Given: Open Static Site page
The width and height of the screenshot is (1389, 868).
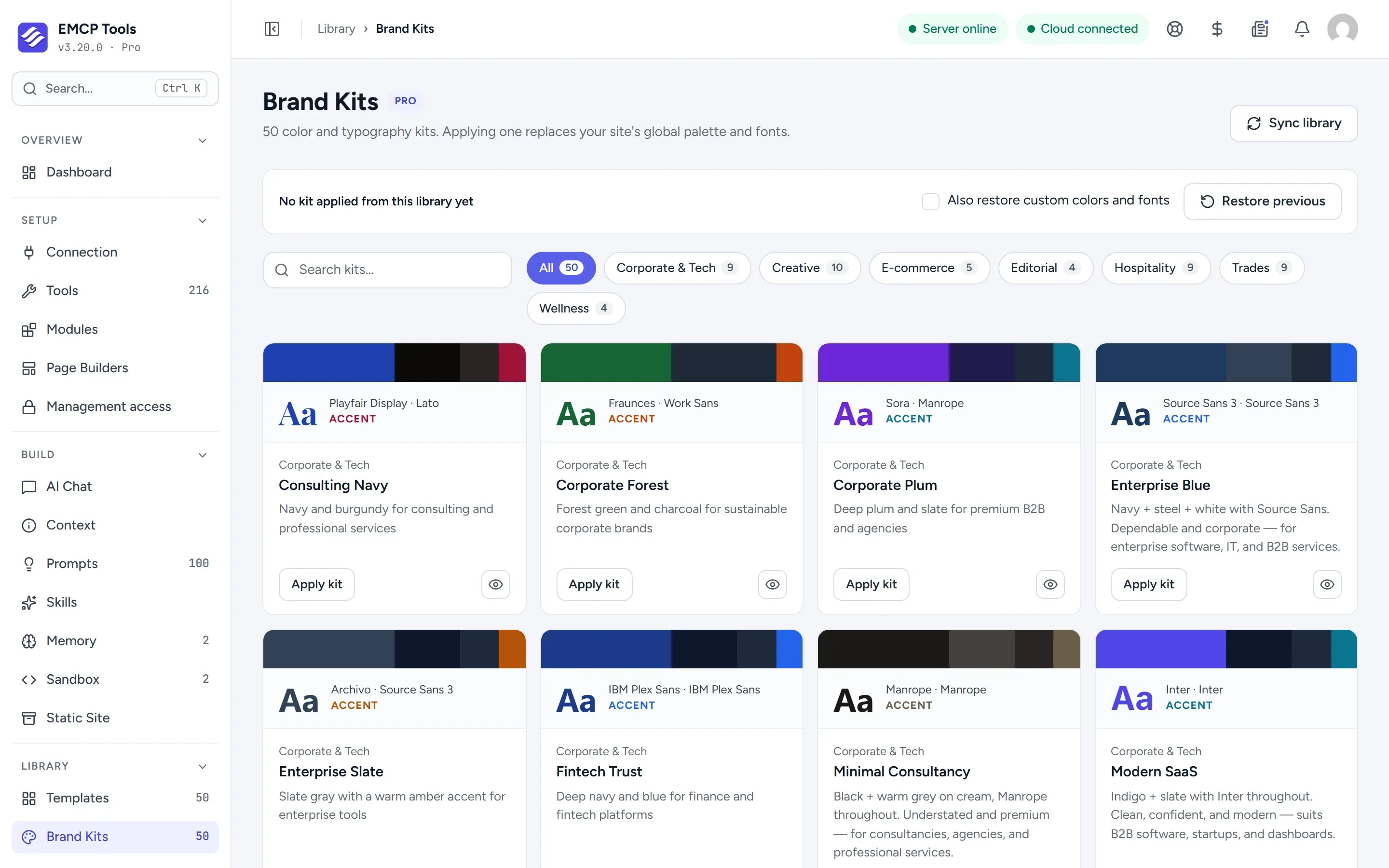Looking at the screenshot, I should 115,718.
